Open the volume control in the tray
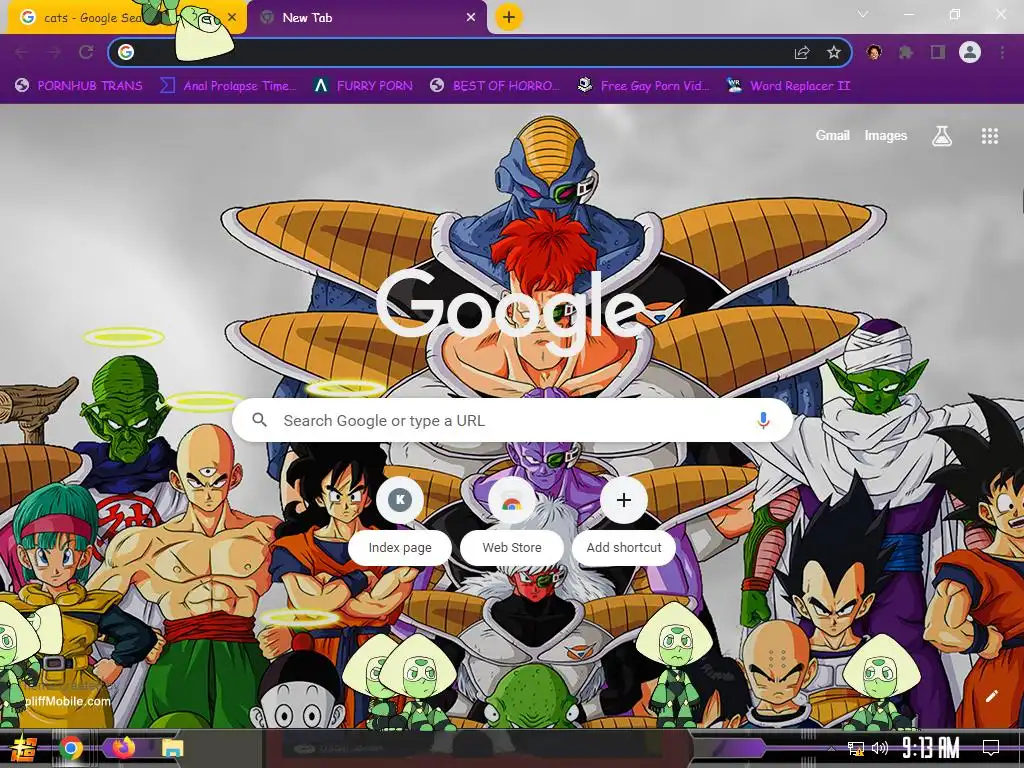The height and width of the screenshot is (768, 1024). tap(880, 748)
